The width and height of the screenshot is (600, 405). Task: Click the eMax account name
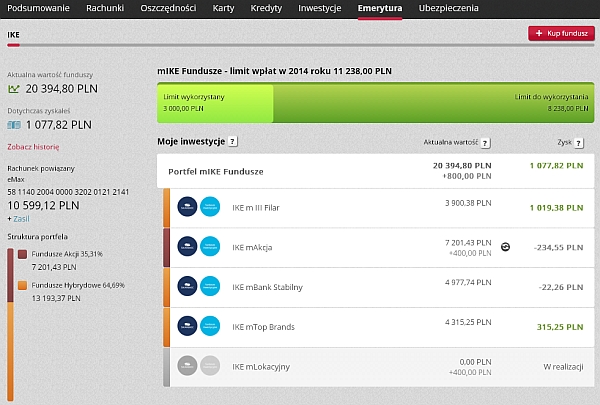[16, 179]
